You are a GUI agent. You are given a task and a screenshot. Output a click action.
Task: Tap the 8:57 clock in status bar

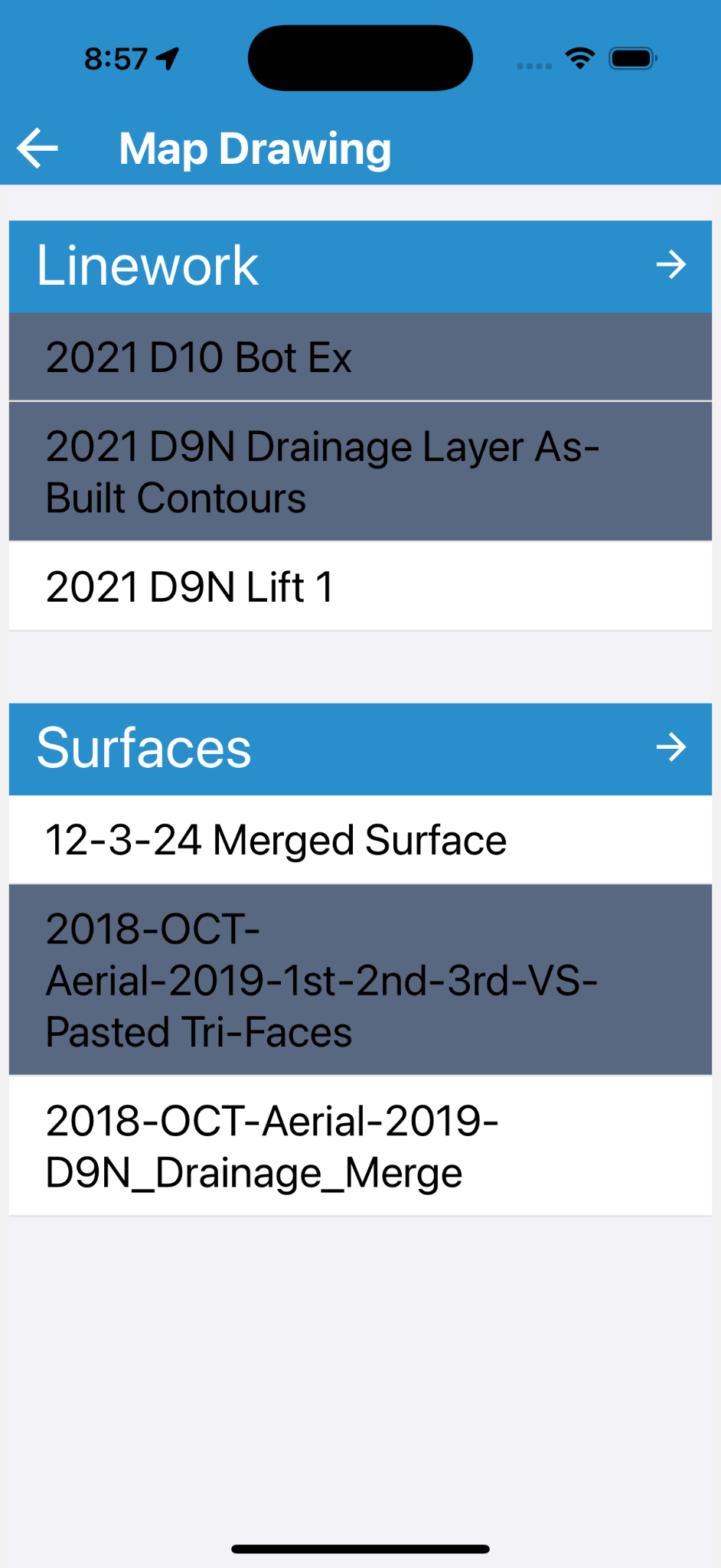[116, 58]
